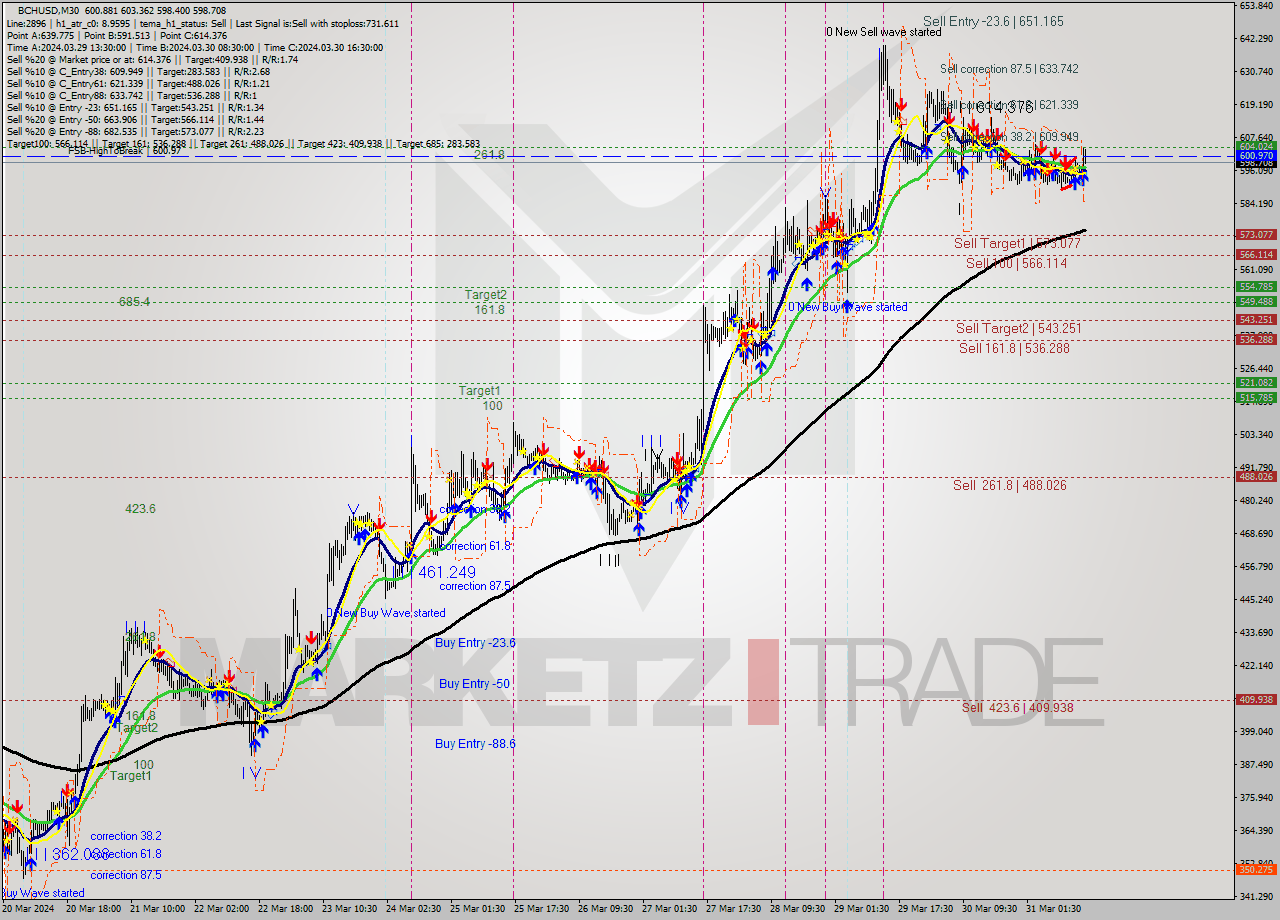Click '26 Mar 09:30' on time axis
This screenshot has height=920, width=1280.
coord(607,909)
